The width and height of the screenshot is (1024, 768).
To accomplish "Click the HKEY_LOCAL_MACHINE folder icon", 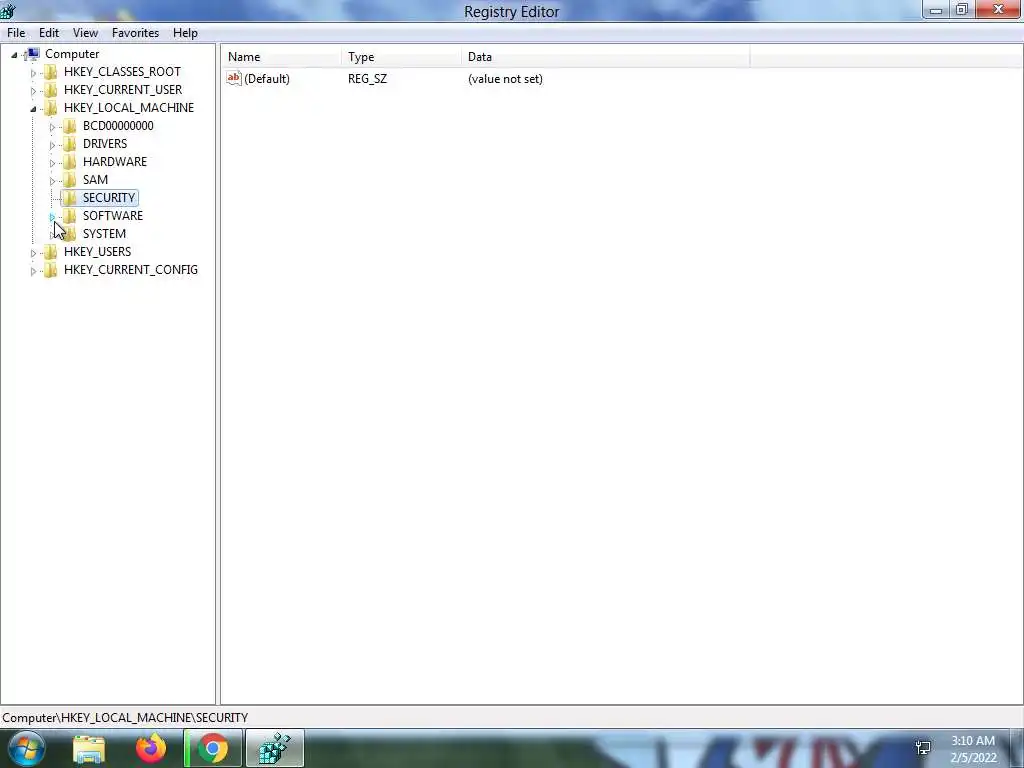I will pyautogui.click(x=51, y=108).
